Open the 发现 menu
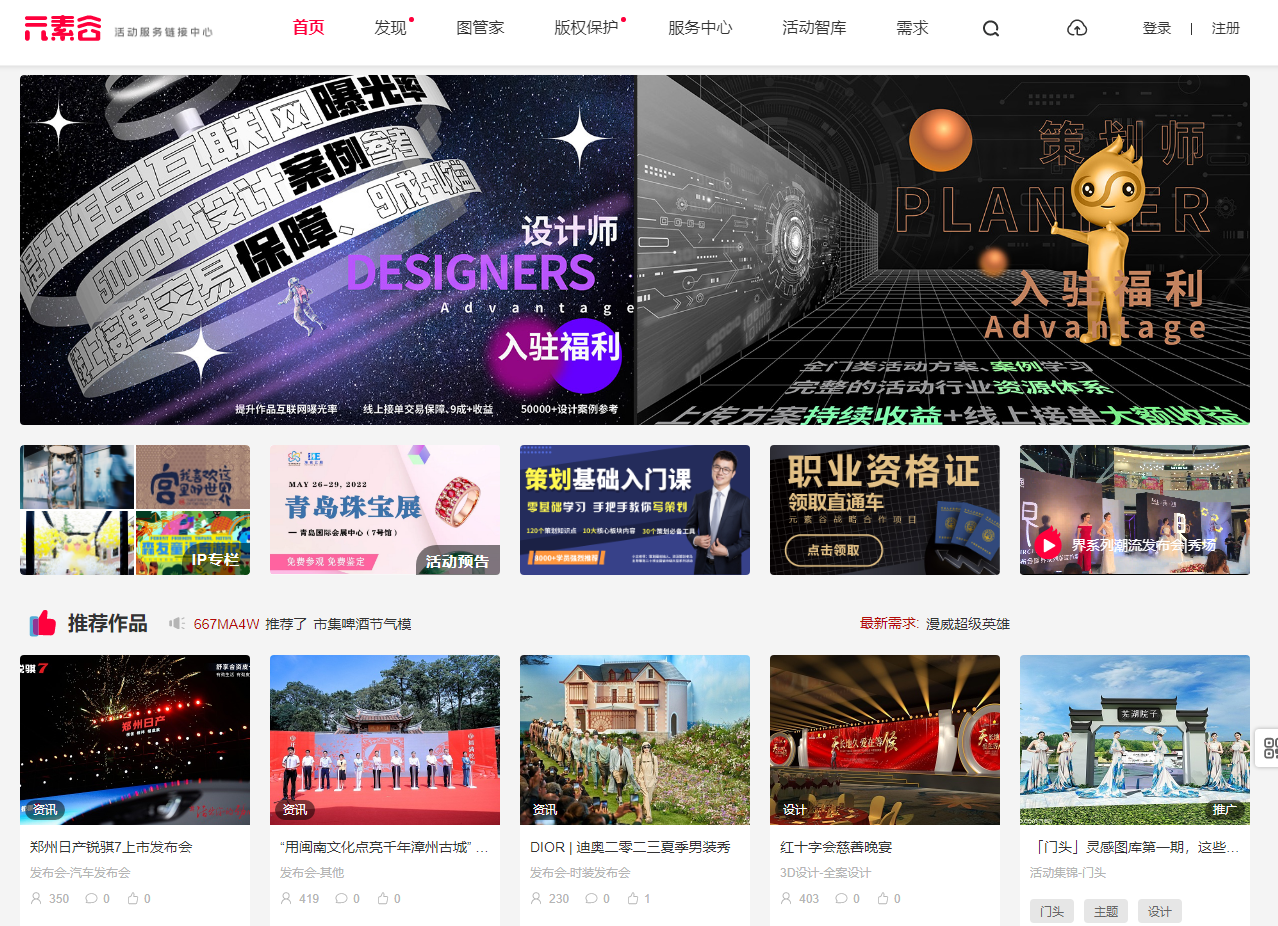This screenshot has width=1278, height=926. pos(391,28)
